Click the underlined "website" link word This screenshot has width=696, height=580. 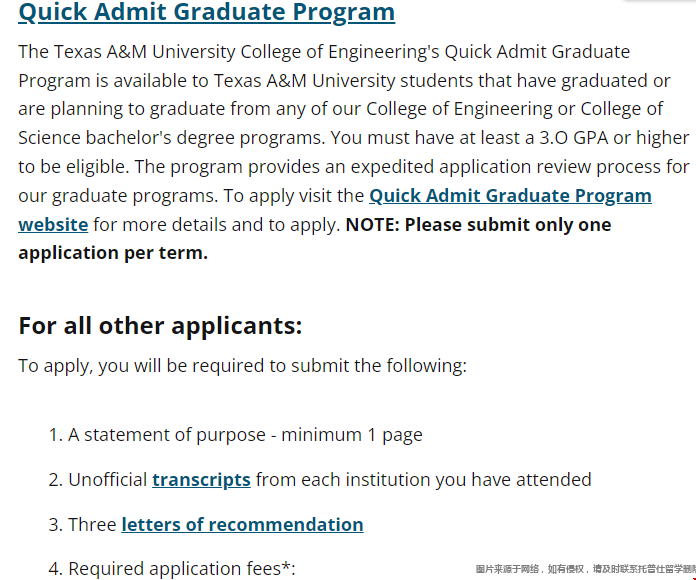[53, 225]
